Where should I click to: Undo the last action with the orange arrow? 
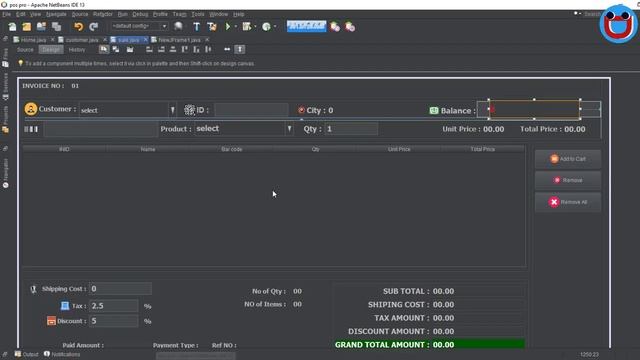[x=78, y=27]
